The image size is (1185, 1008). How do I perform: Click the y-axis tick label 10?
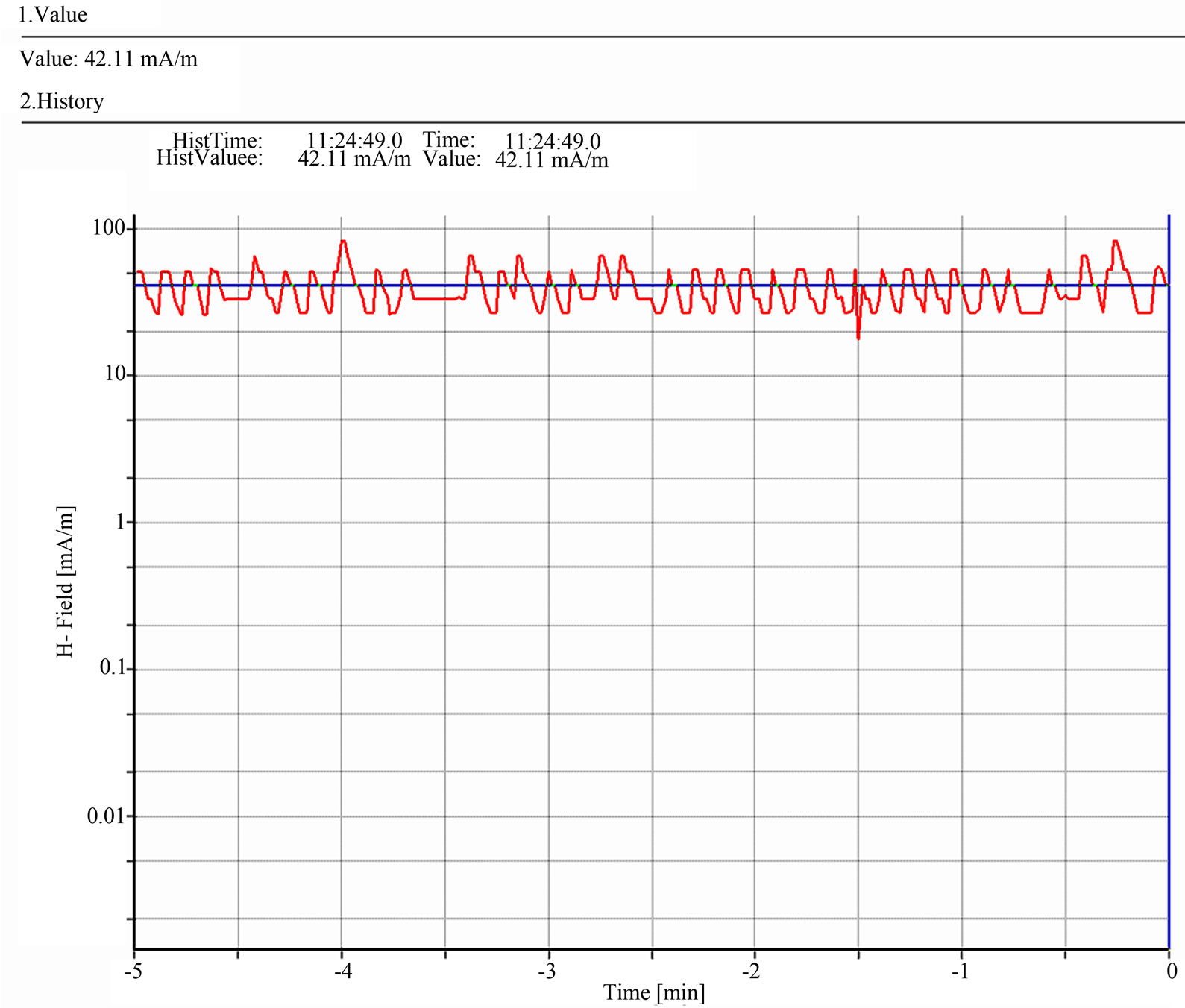click(115, 374)
